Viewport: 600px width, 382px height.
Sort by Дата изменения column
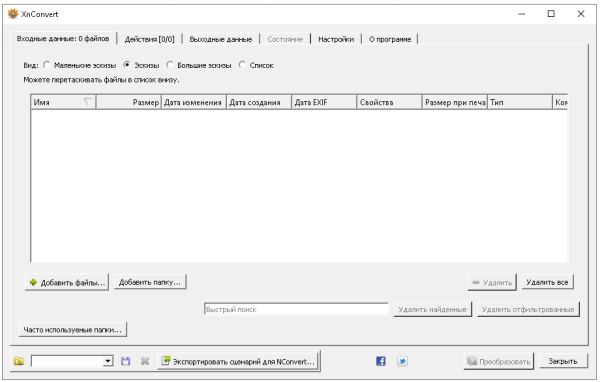194,102
